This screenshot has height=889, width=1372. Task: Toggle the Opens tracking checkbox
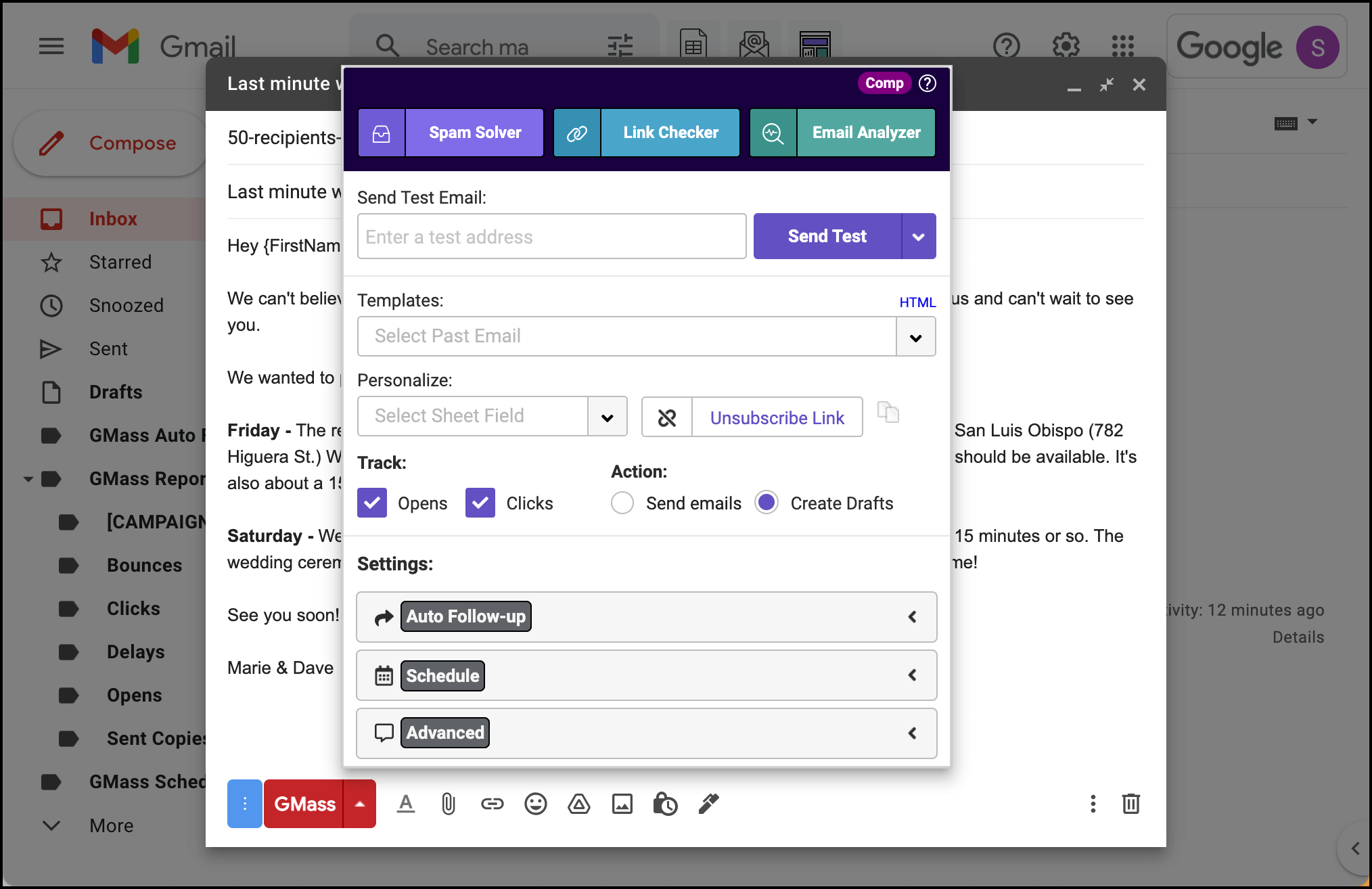pyautogui.click(x=372, y=503)
